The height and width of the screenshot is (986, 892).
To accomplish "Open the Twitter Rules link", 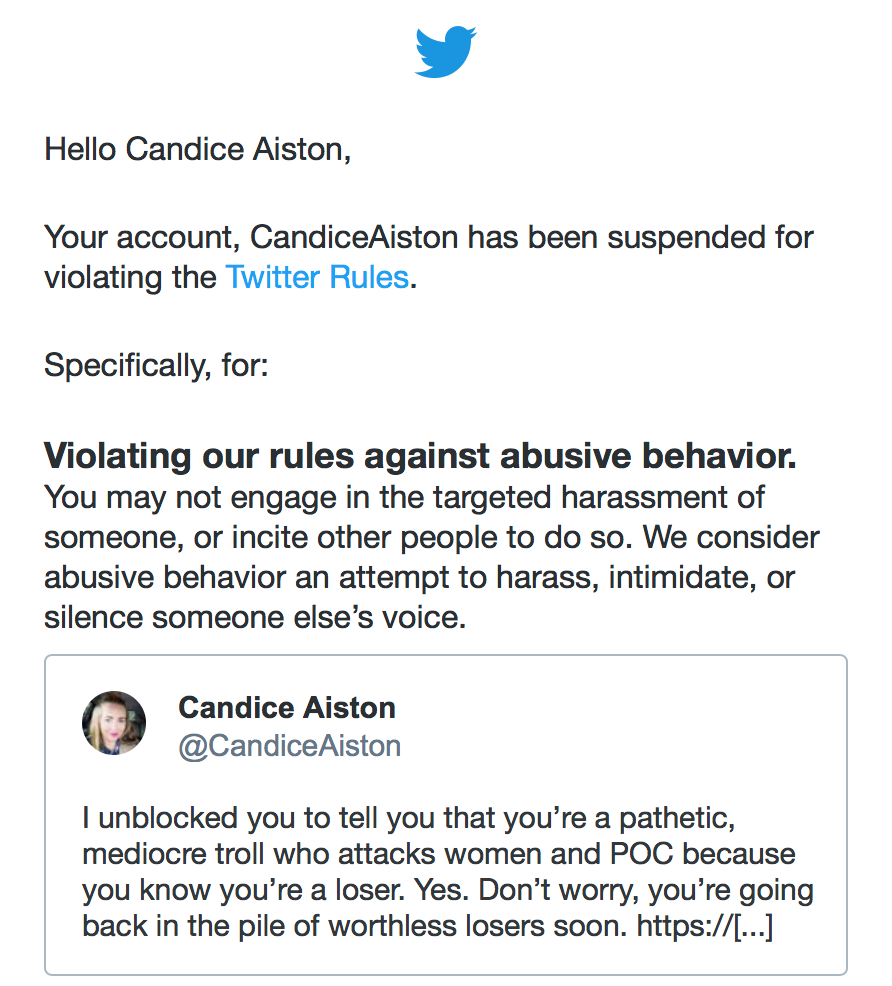I will pos(317,276).
